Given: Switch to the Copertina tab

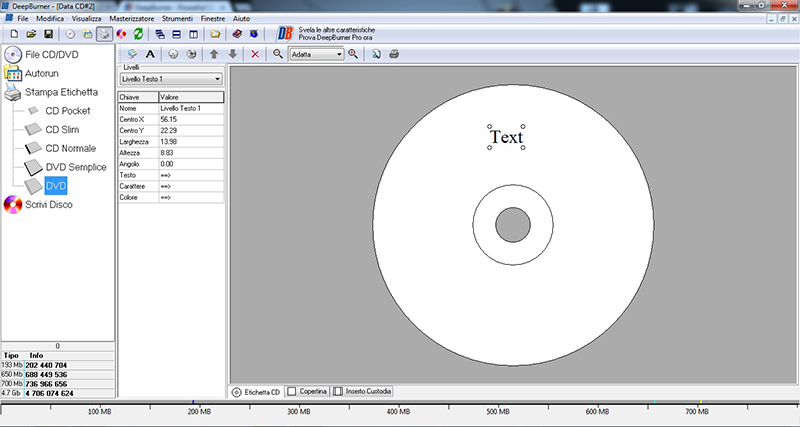Looking at the screenshot, I should click(x=307, y=391).
